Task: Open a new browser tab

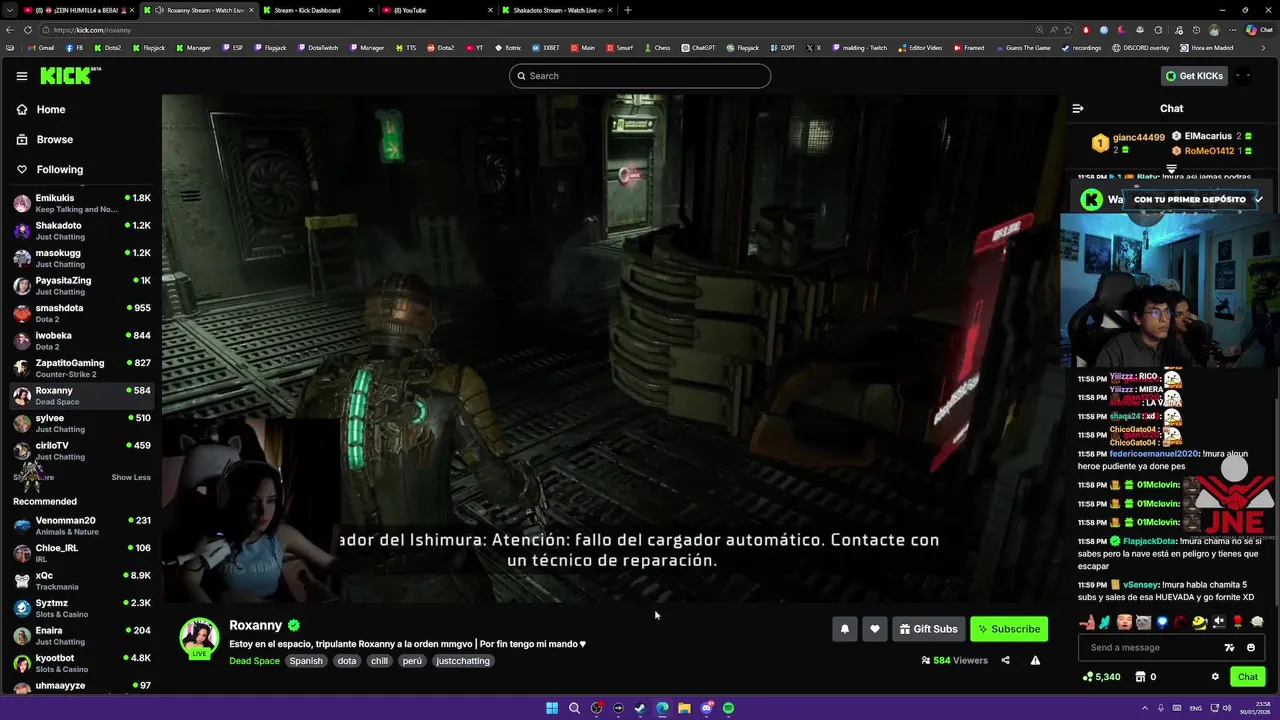Action: [628, 10]
